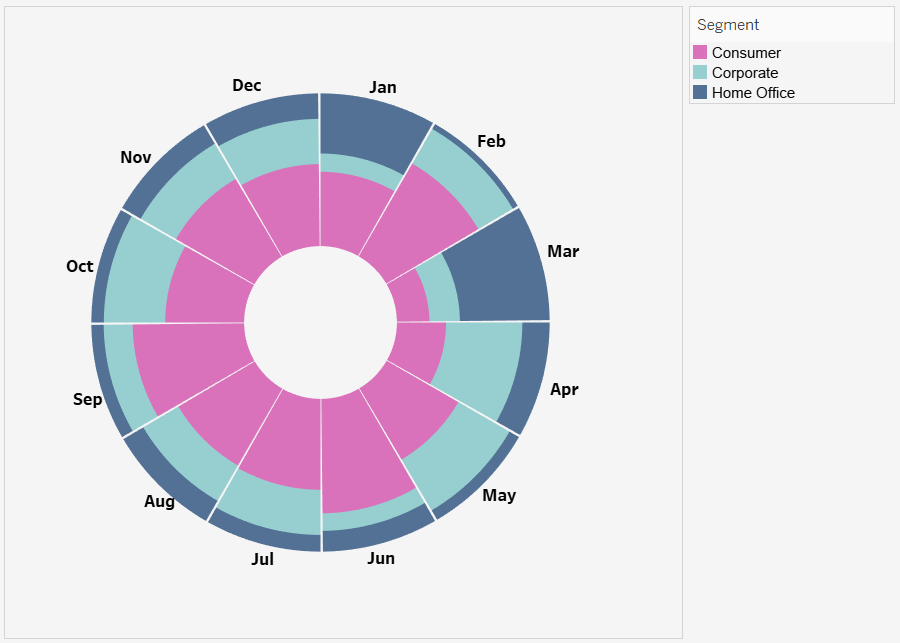Image resolution: width=900 pixels, height=643 pixels.
Task: Click the Segment legend title
Action: click(728, 25)
